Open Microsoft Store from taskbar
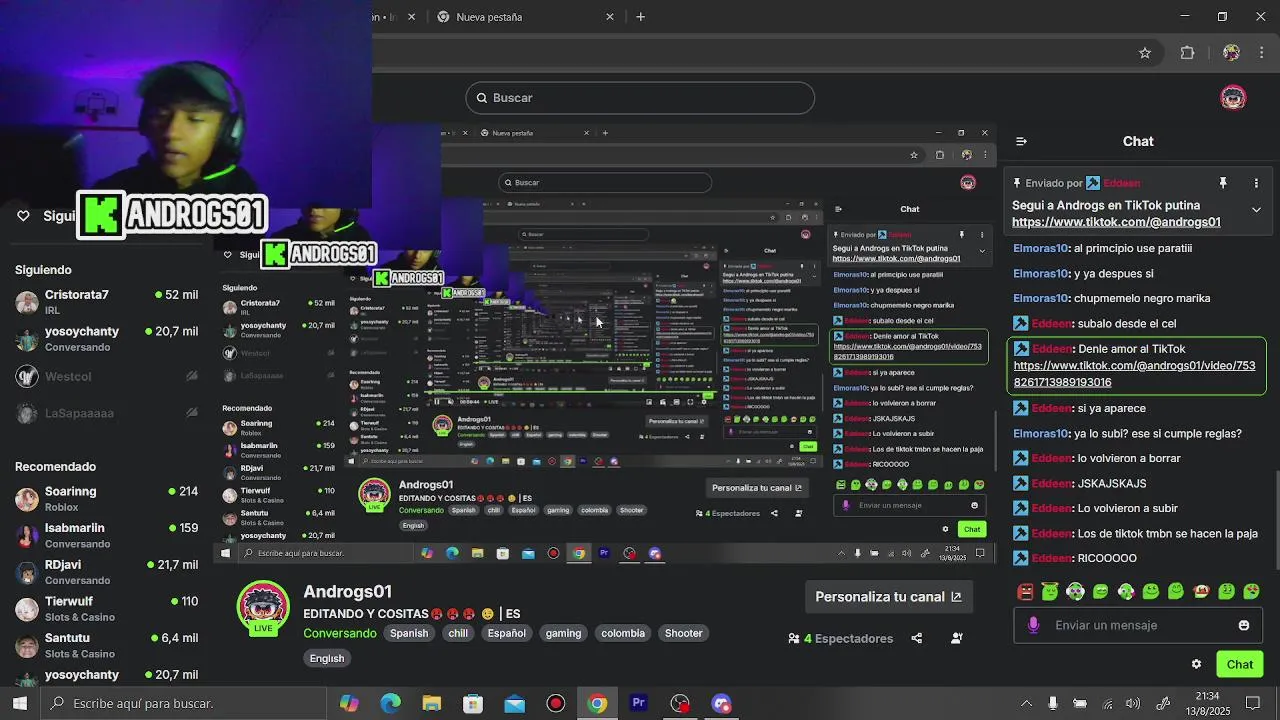The height and width of the screenshot is (720, 1280). [473, 703]
